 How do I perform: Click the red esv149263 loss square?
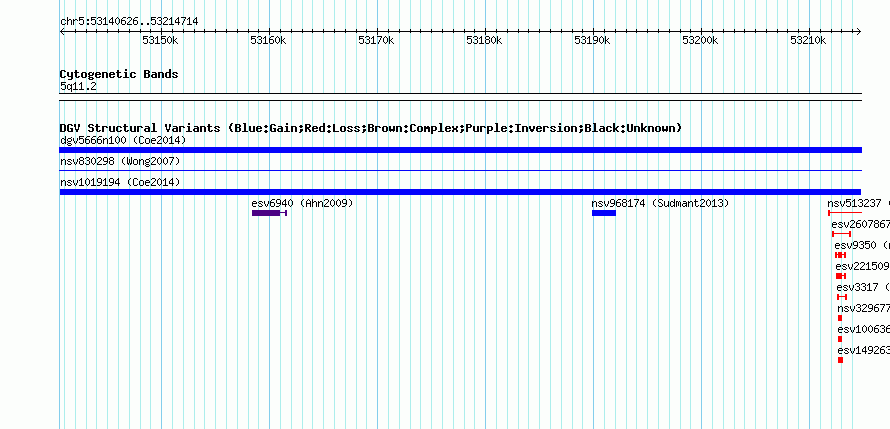841,360
